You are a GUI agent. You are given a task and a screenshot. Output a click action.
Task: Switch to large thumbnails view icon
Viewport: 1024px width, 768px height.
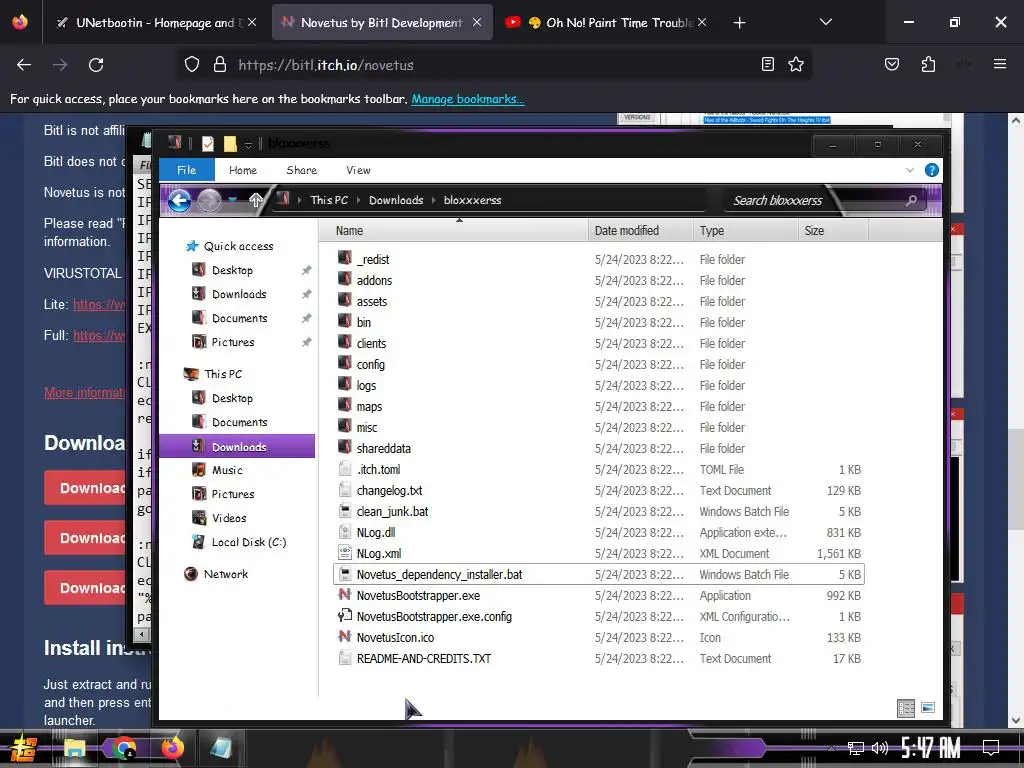[x=927, y=708]
